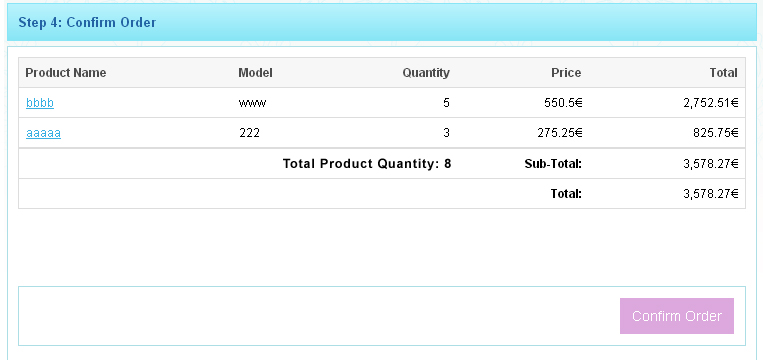Click the Sub-Total: label
Viewport: 763px width, 360px height.
tap(553, 164)
